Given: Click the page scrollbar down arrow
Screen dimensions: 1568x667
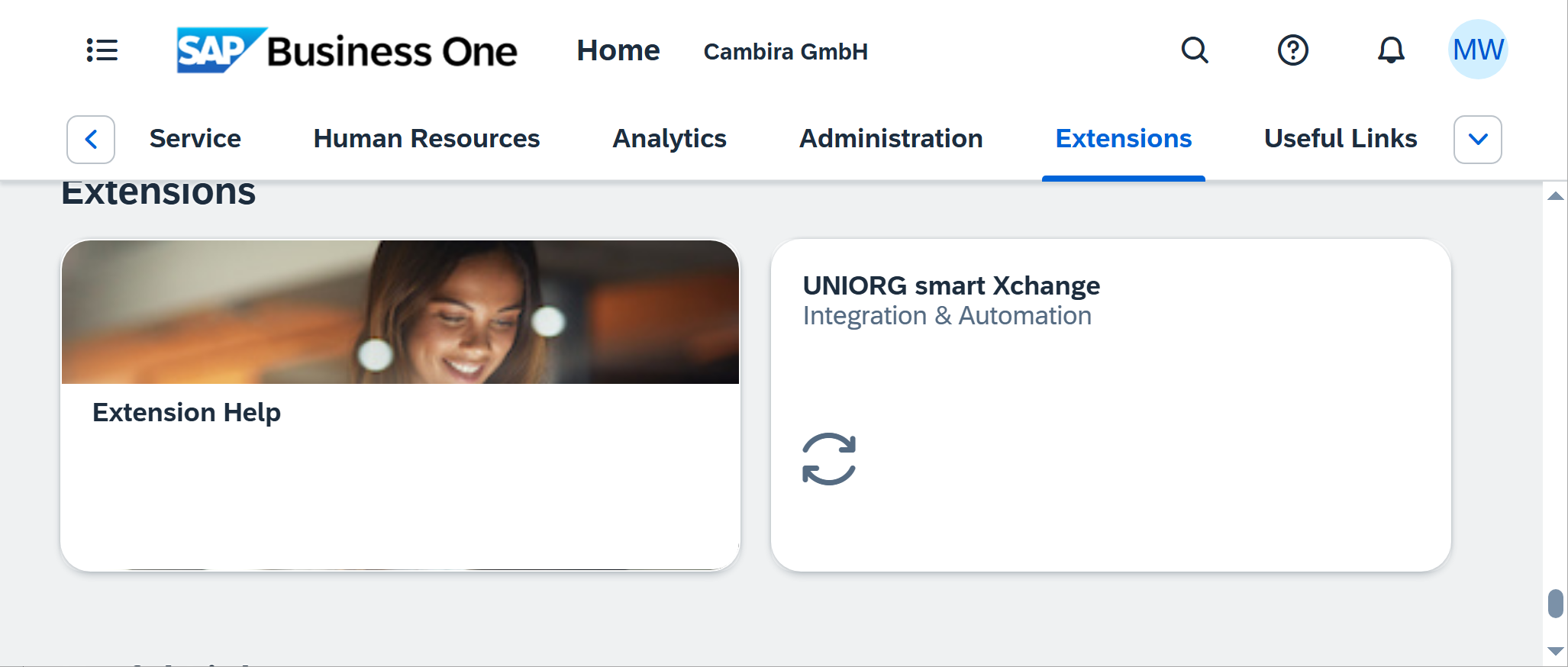Looking at the screenshot, I should 1555,651.
